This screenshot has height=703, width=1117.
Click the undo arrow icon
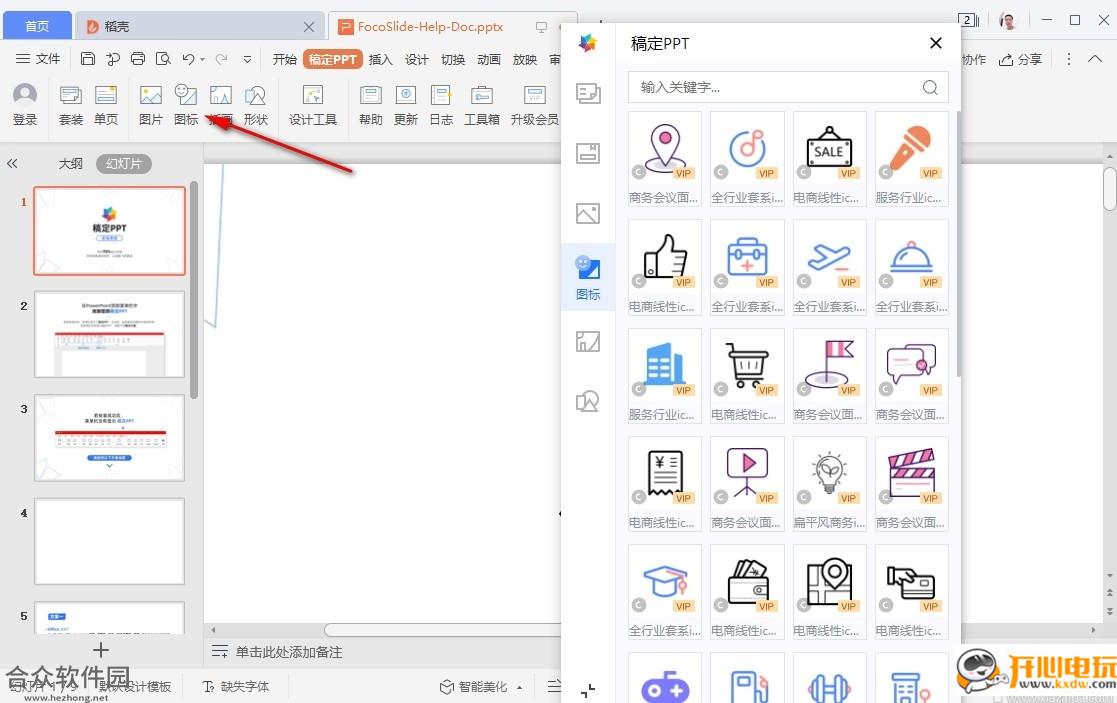[188, 59]
